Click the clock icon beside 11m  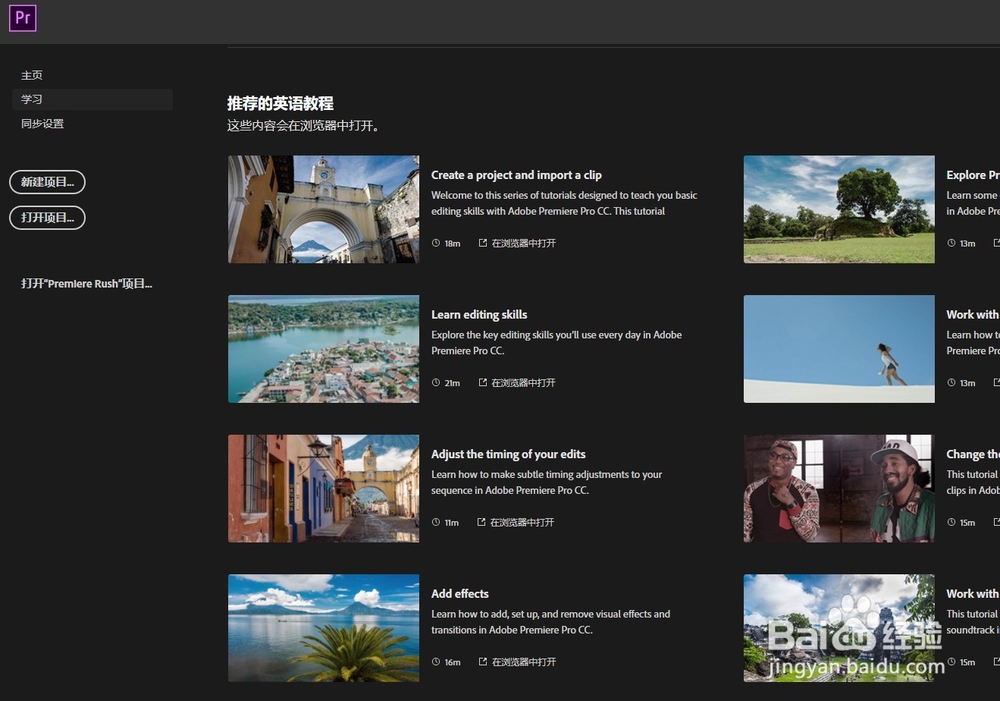pos(436,522)
